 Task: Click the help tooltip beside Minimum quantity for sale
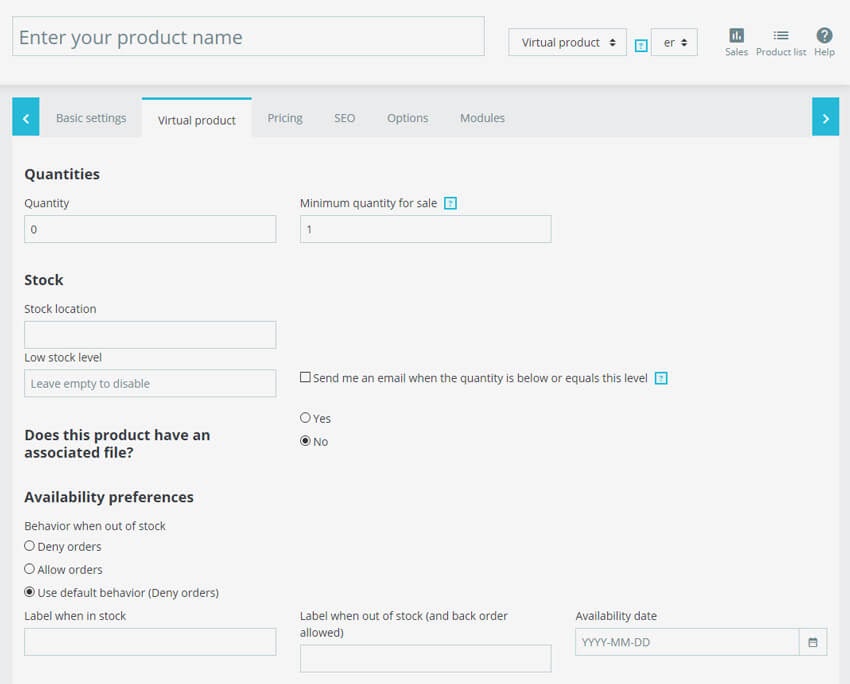tap(449, 202)
